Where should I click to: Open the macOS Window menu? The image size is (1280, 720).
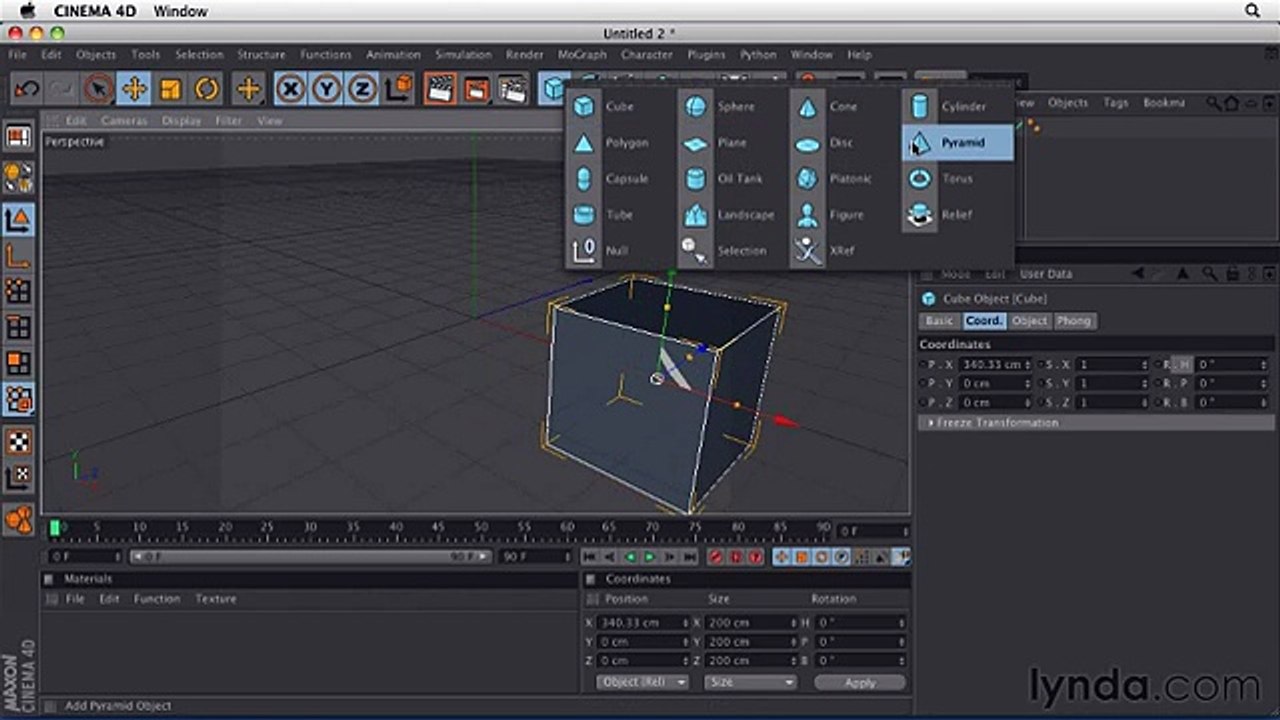[181, 11]
